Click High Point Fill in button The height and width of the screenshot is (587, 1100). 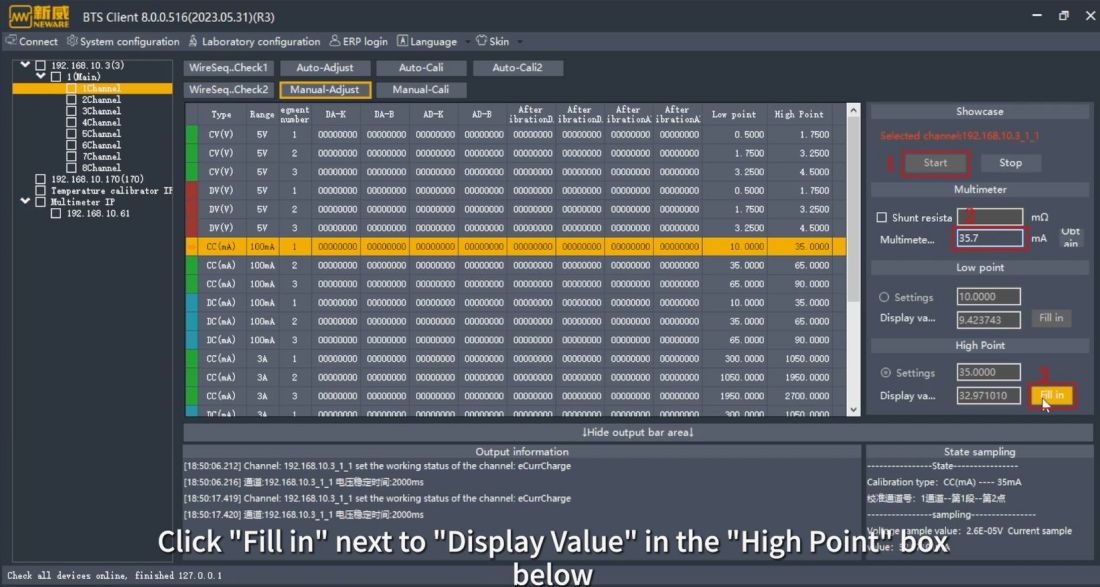pos(1051,395)
